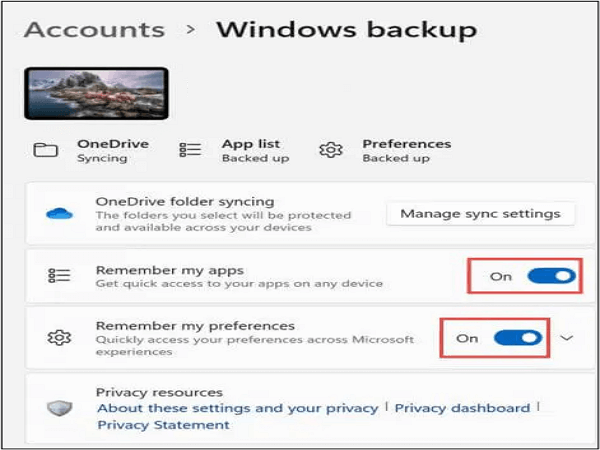
Task: Click the blue OneDrive cloud icon
Action: coord(59,214)
